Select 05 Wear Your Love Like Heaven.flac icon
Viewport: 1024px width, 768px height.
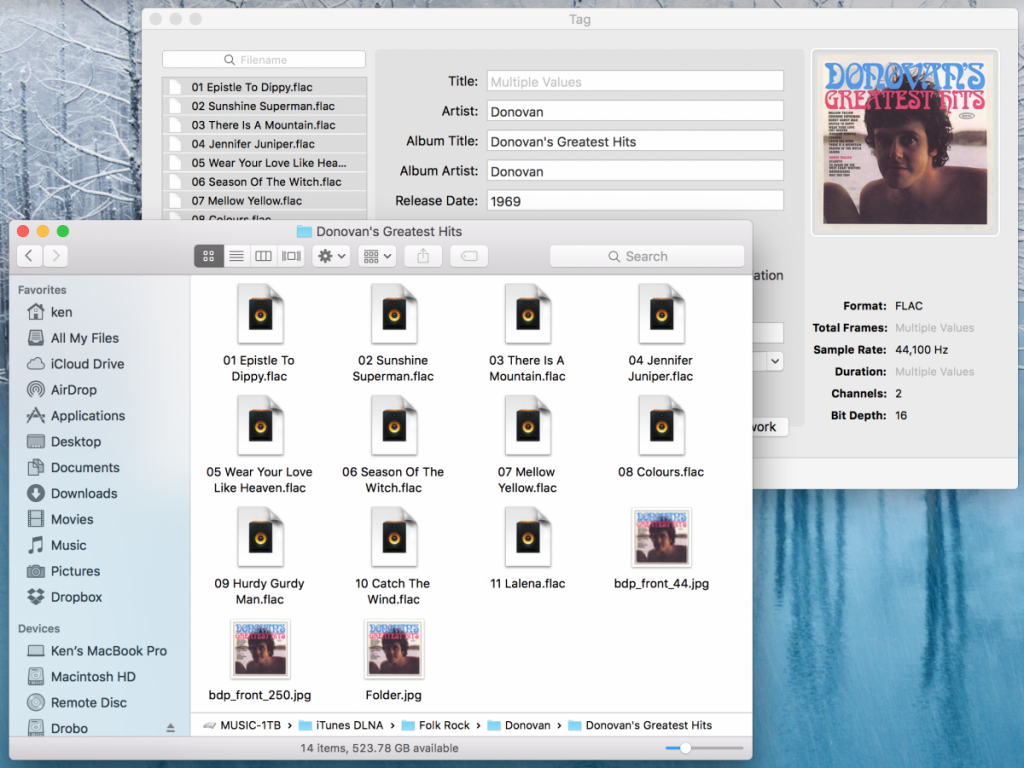pyautogui.click(x=260, y=426)
